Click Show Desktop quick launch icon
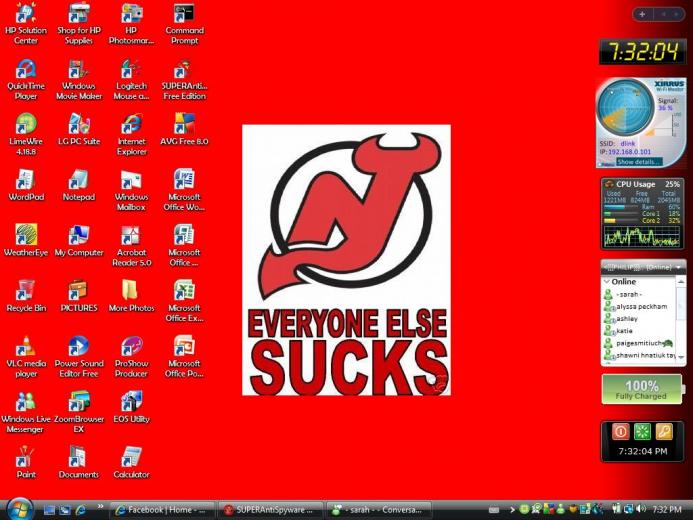Viewport: 693px width, 520px height. [x=49, y=510]
